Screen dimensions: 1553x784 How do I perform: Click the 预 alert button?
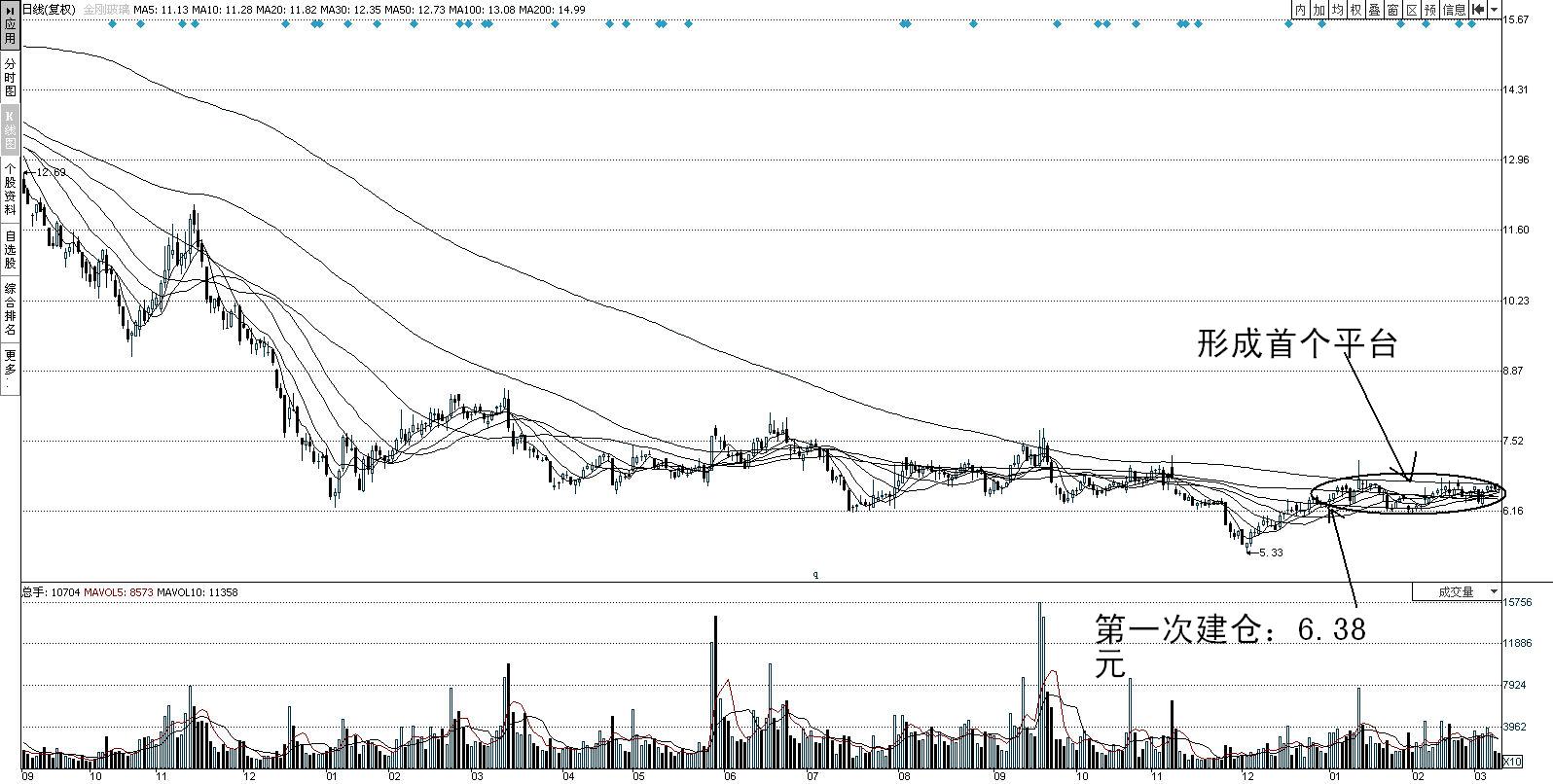click(x=1429, y=9)
